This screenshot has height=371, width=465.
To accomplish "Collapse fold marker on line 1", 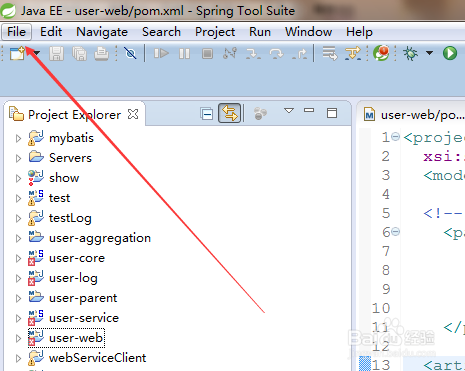I will click(x=395, y=137).
